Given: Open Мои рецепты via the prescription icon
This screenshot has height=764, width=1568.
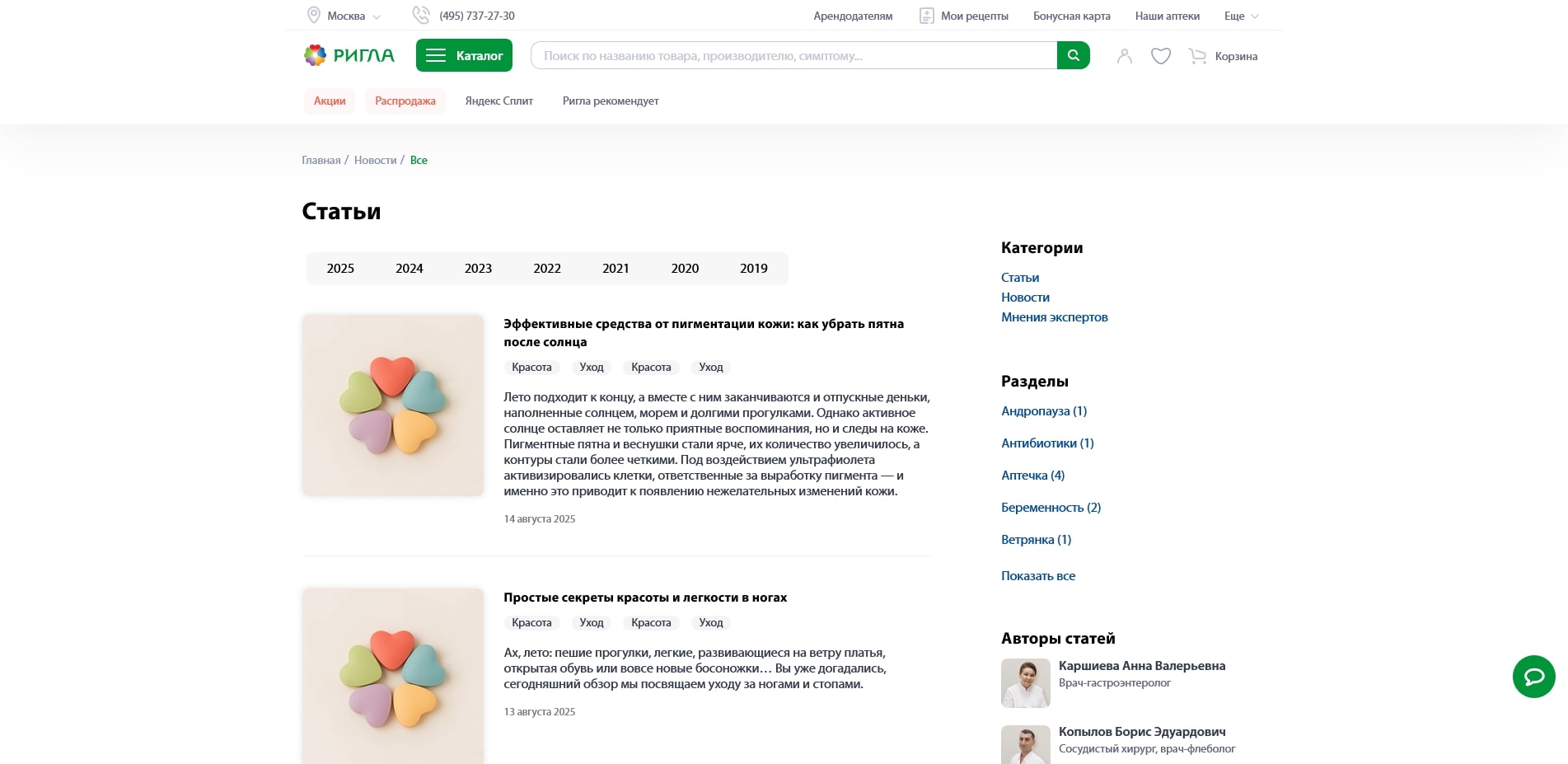Looking at the screenshot, I should (927, 15).
